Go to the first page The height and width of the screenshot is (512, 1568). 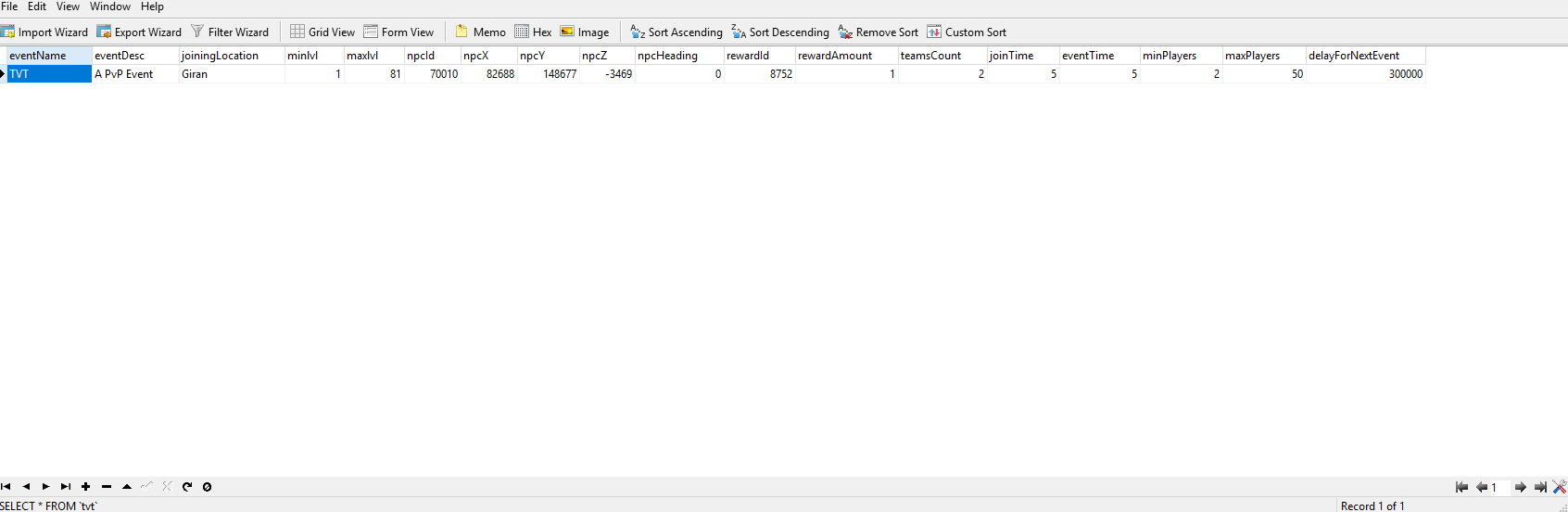click(x=1461, y=487)
